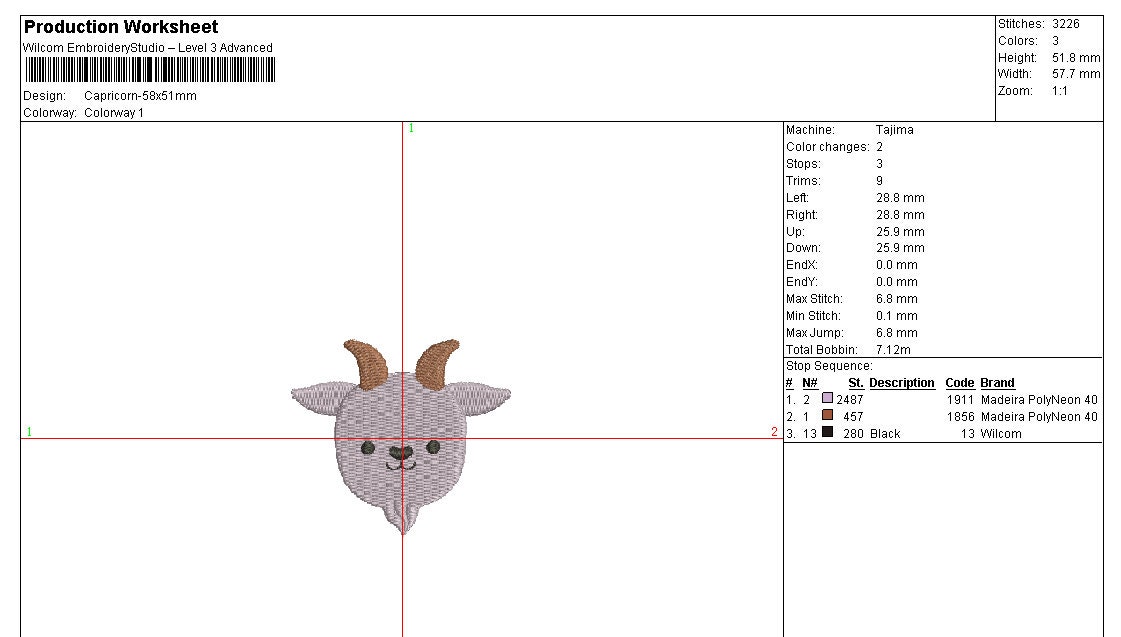Select the Zoom 1:1 value
The height and width of the screenshot is (637, 1121).
[1059, 90]
